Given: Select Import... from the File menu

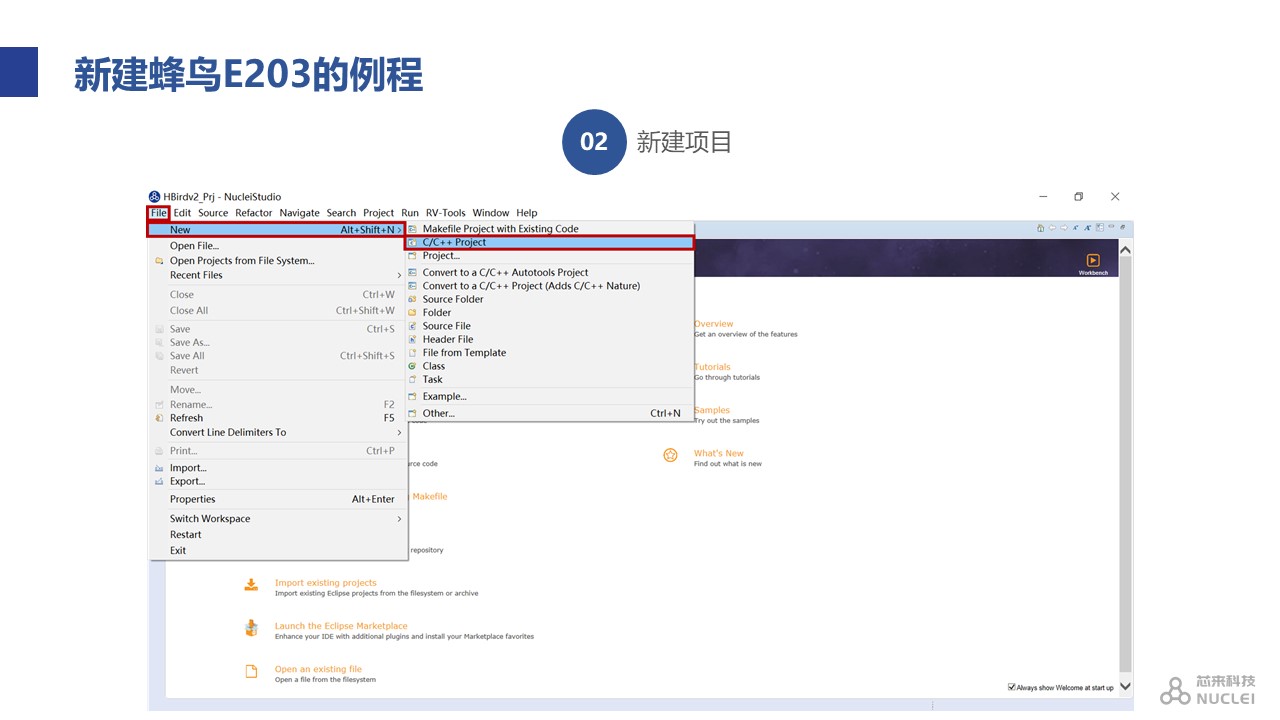Looking at the screenshot, I should tap(188, 468).
